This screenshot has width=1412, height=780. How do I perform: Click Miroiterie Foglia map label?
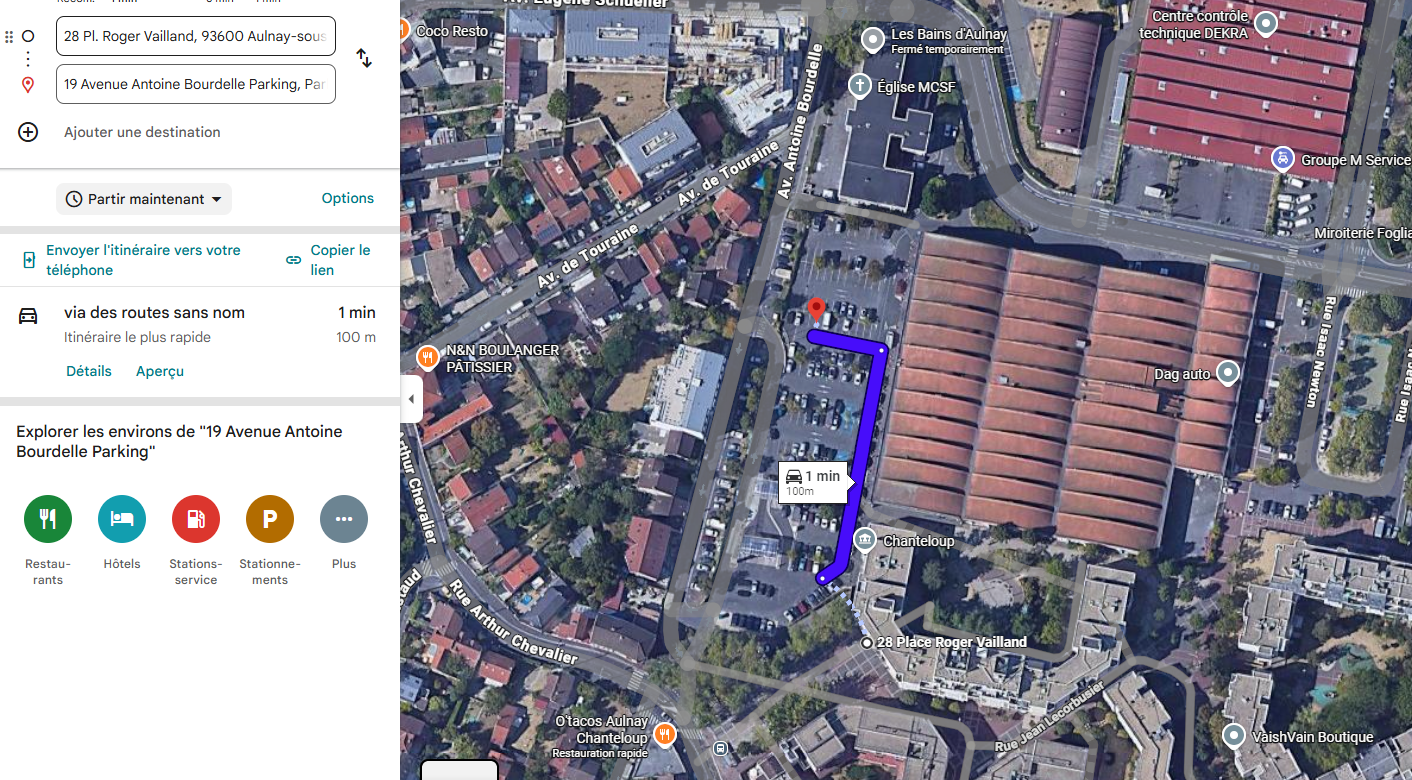1362,233
